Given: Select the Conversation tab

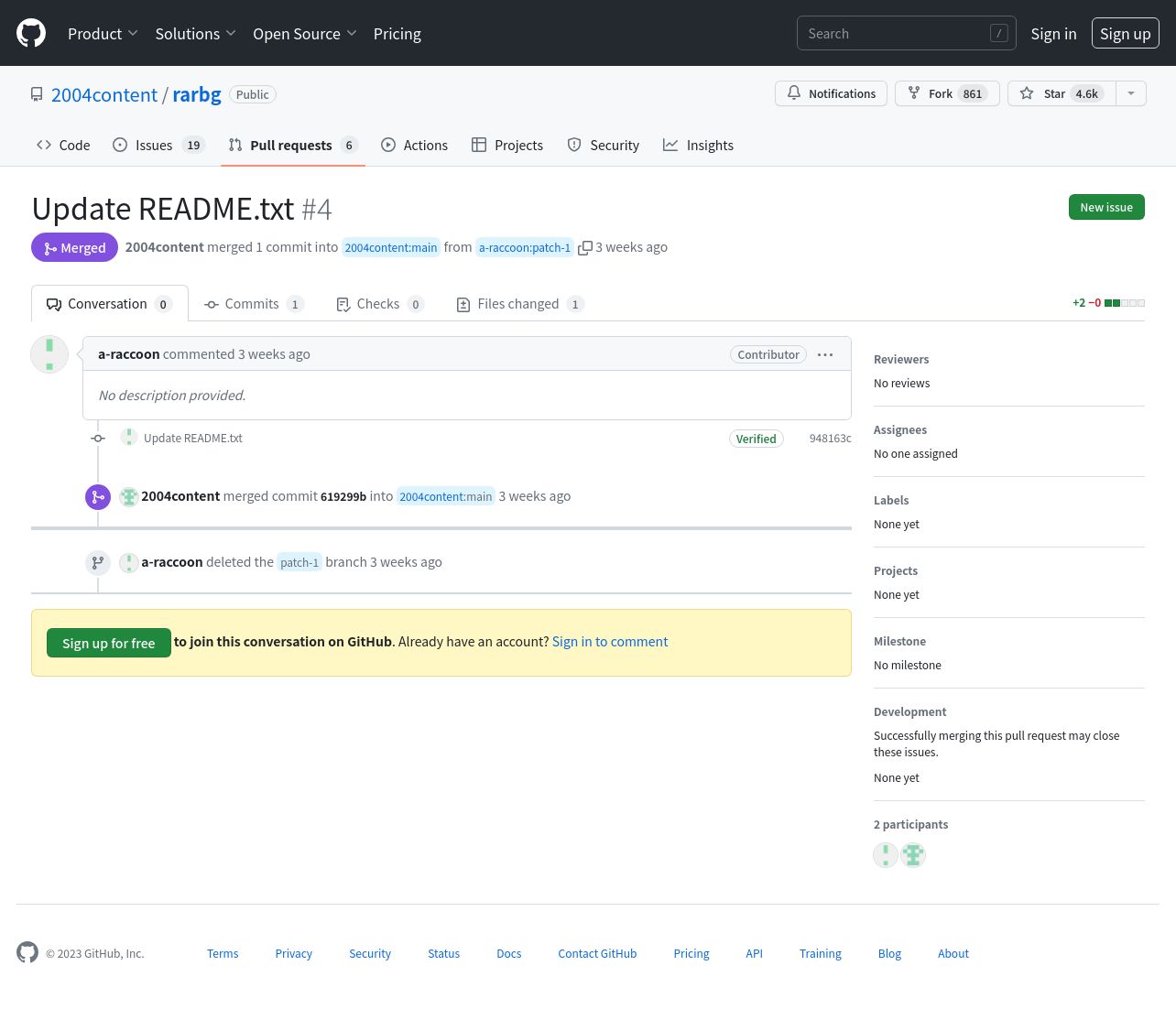Looking at the screenshot, I should coord(110,304).
